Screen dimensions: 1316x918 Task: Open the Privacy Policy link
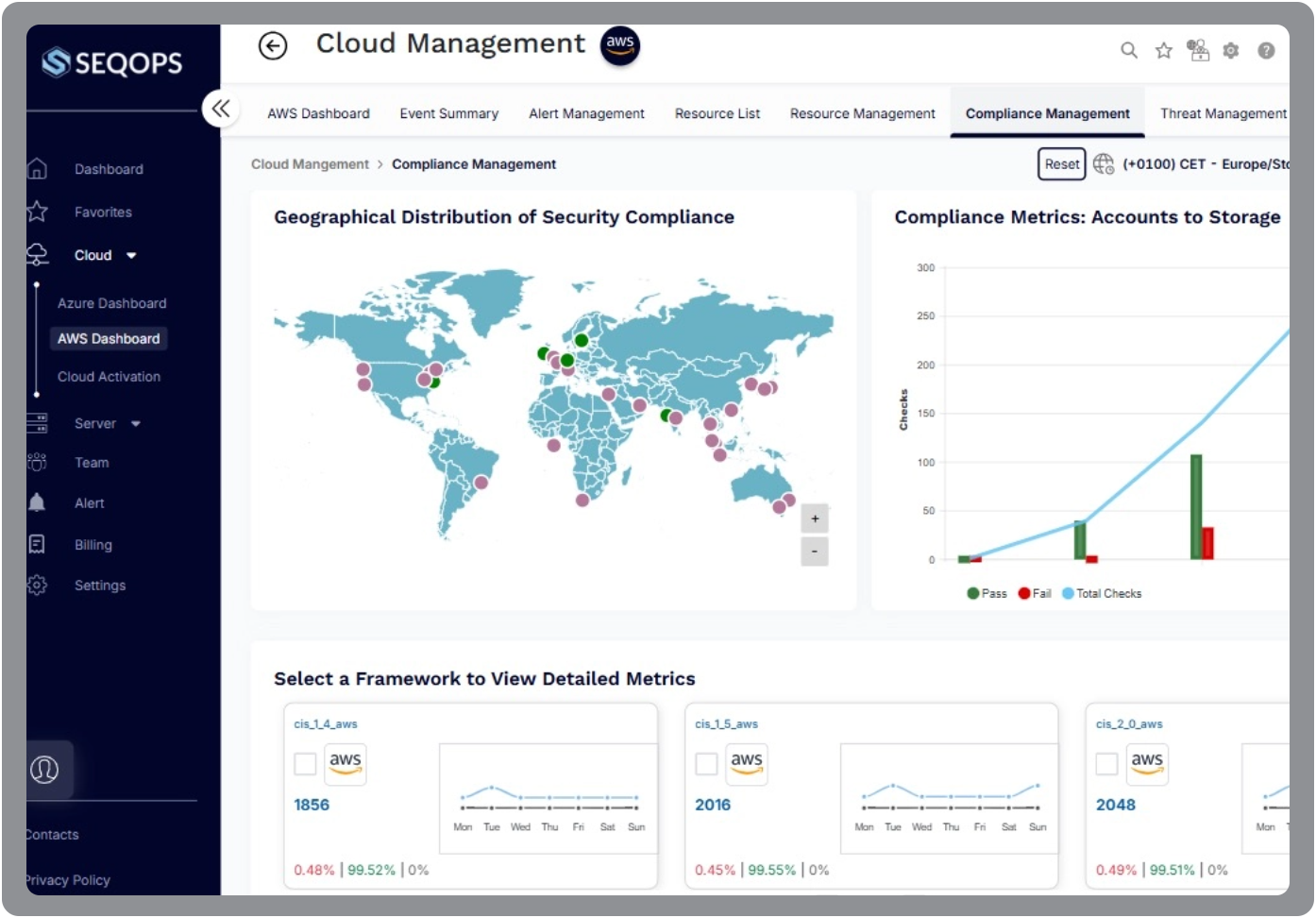pyautogui.click(x=66, y=879)
